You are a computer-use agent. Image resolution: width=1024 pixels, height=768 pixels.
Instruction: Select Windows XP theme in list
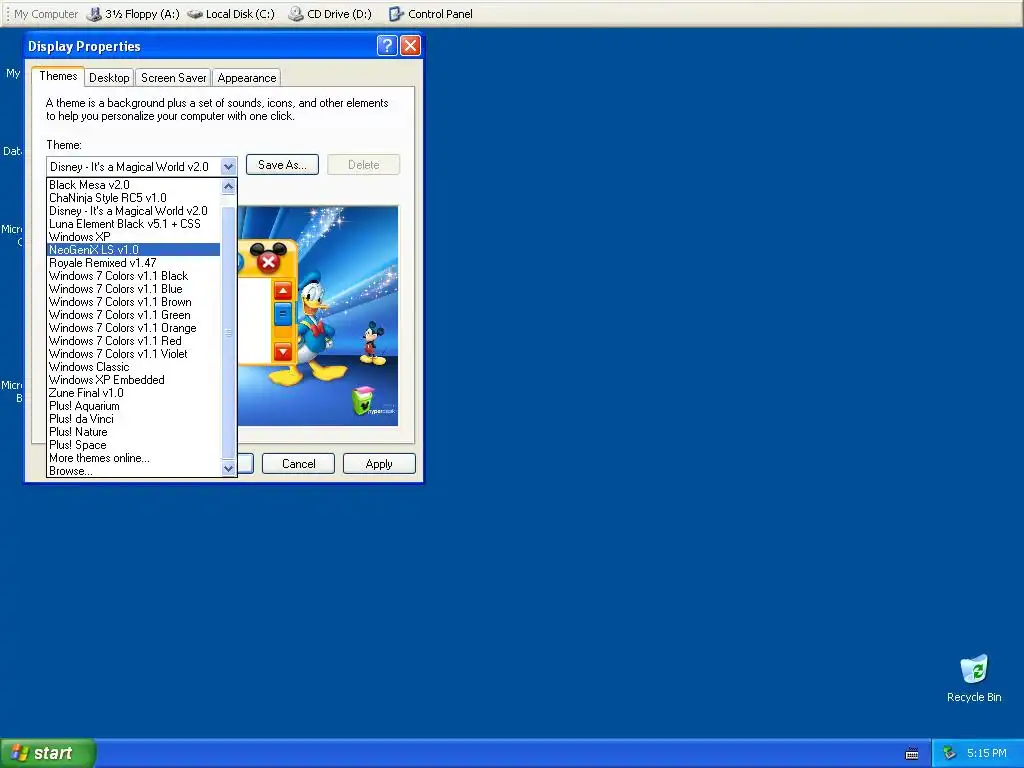[x=134, y=237]
